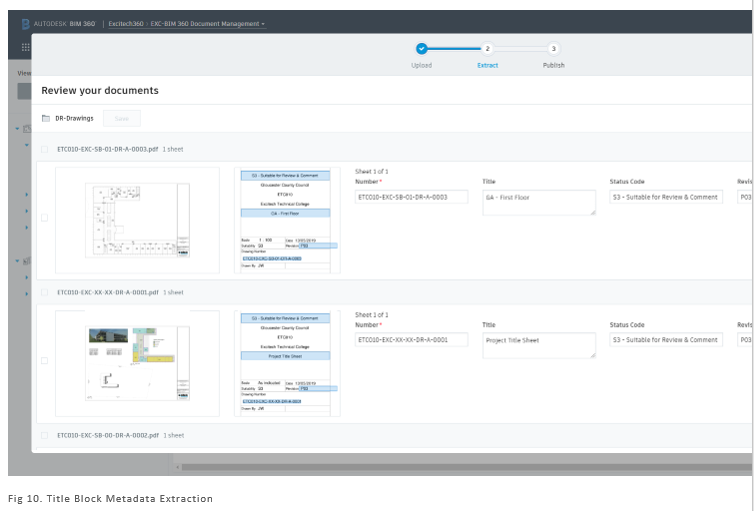Click the DR-Drawings folder name
The width and height of the screenshot is (754, 511).
point(74,118)
